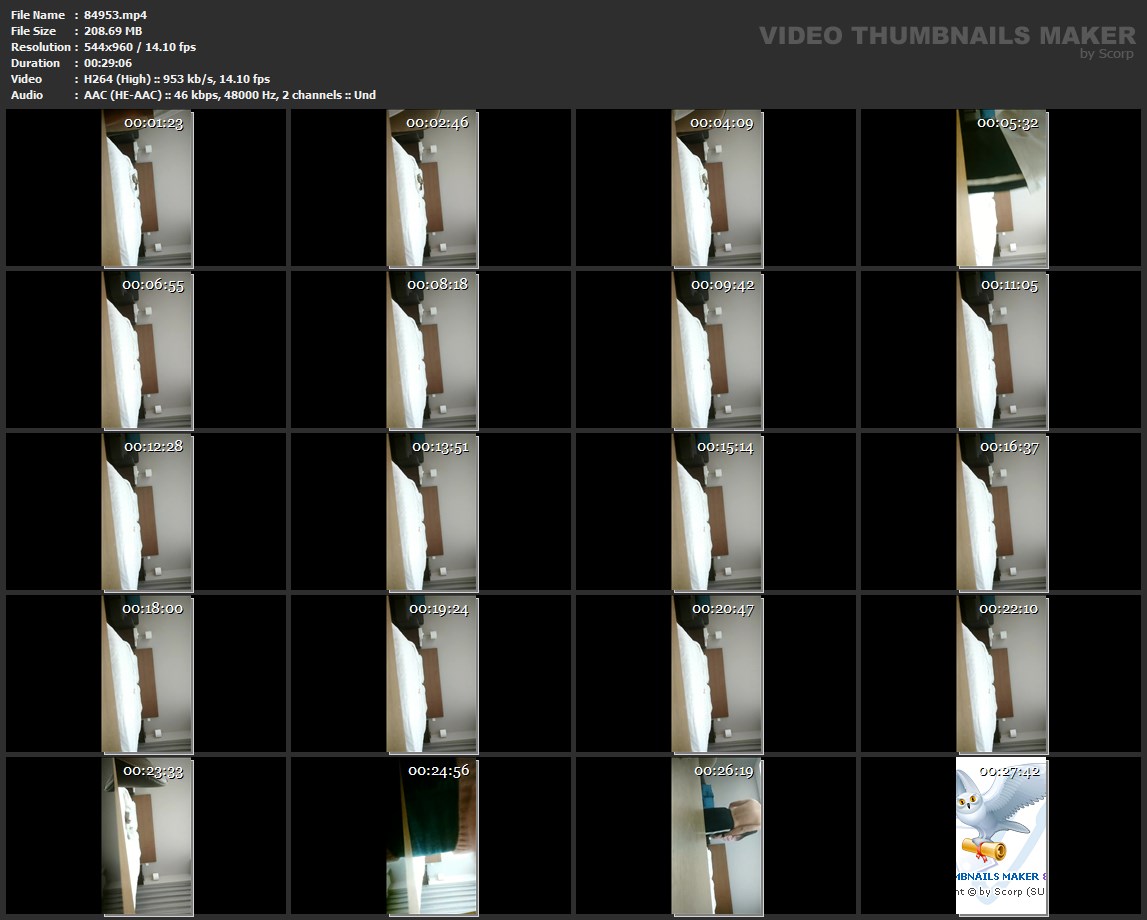Select the frame at 00:18:00
The image size is (1147, 920).
[x=147, y=674]
